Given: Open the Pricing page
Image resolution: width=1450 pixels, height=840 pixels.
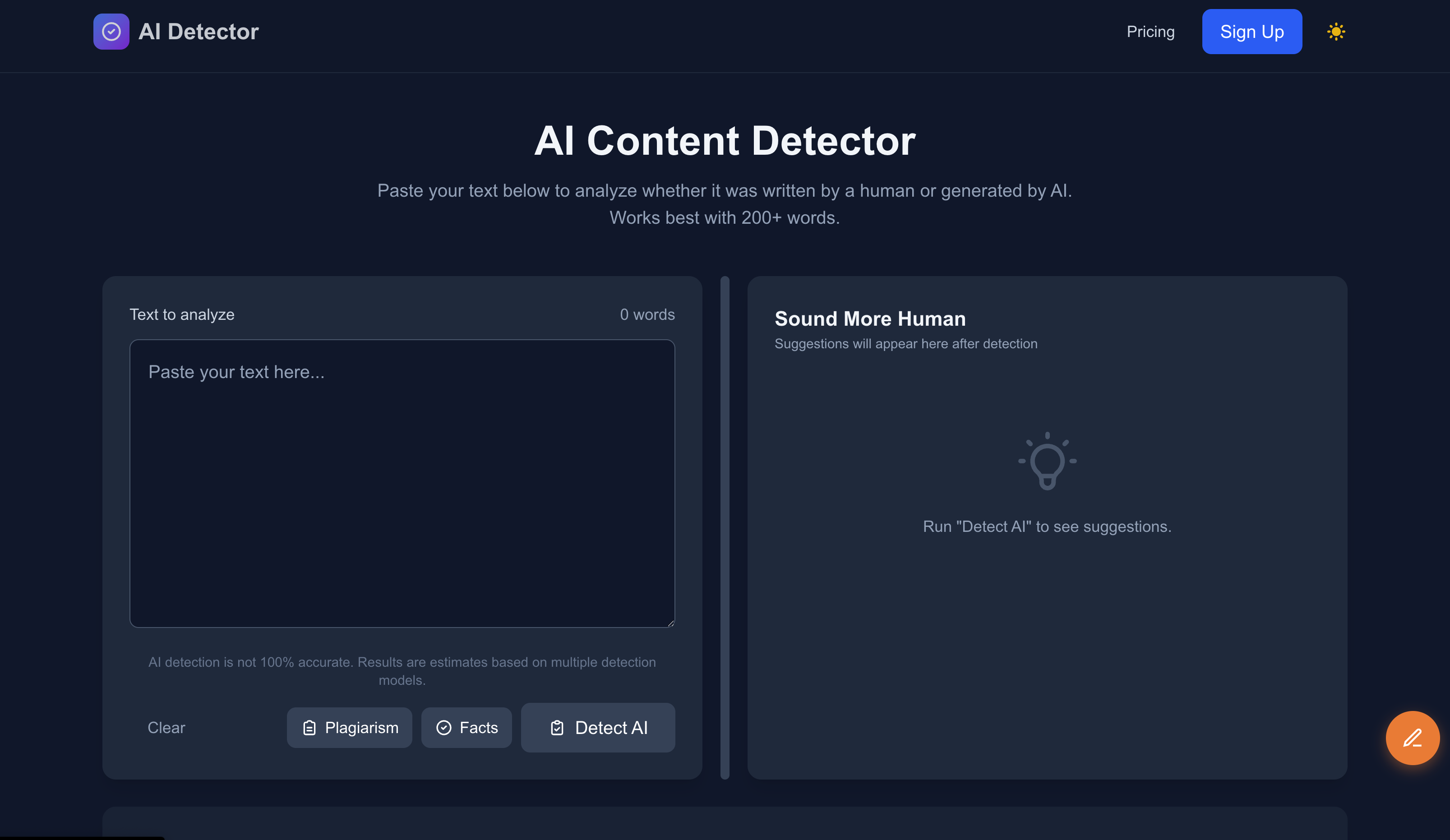Looking at the screenshot, I should click(x=1151, y=32).
